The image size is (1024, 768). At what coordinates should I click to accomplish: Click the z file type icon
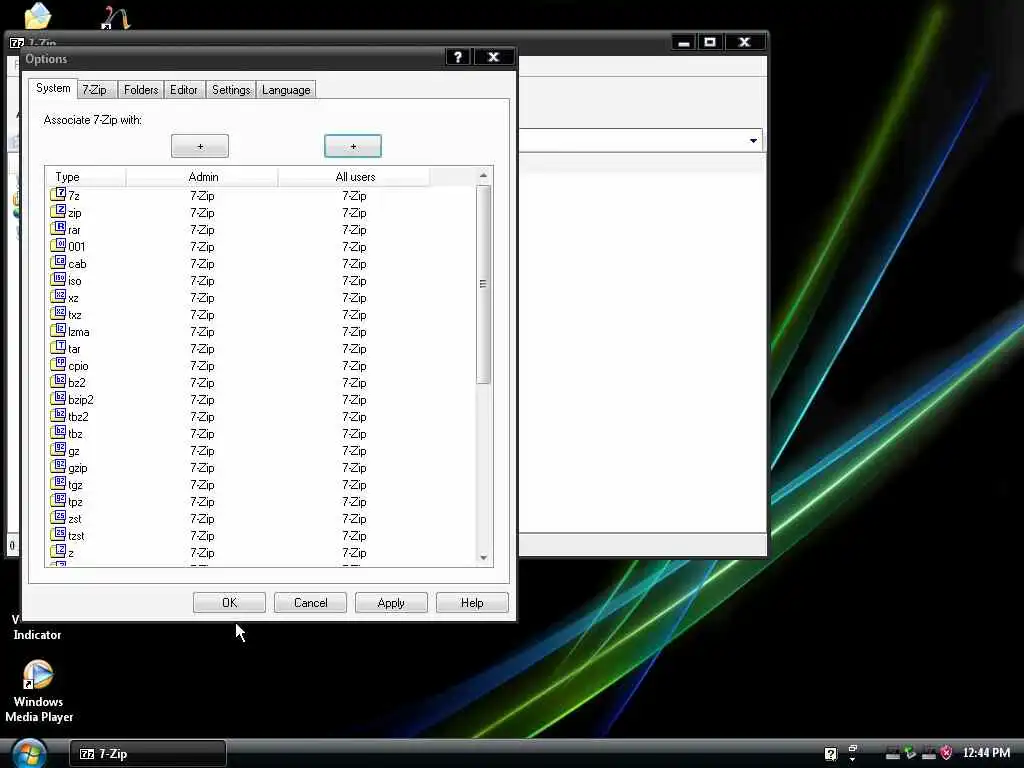(58, 551)
